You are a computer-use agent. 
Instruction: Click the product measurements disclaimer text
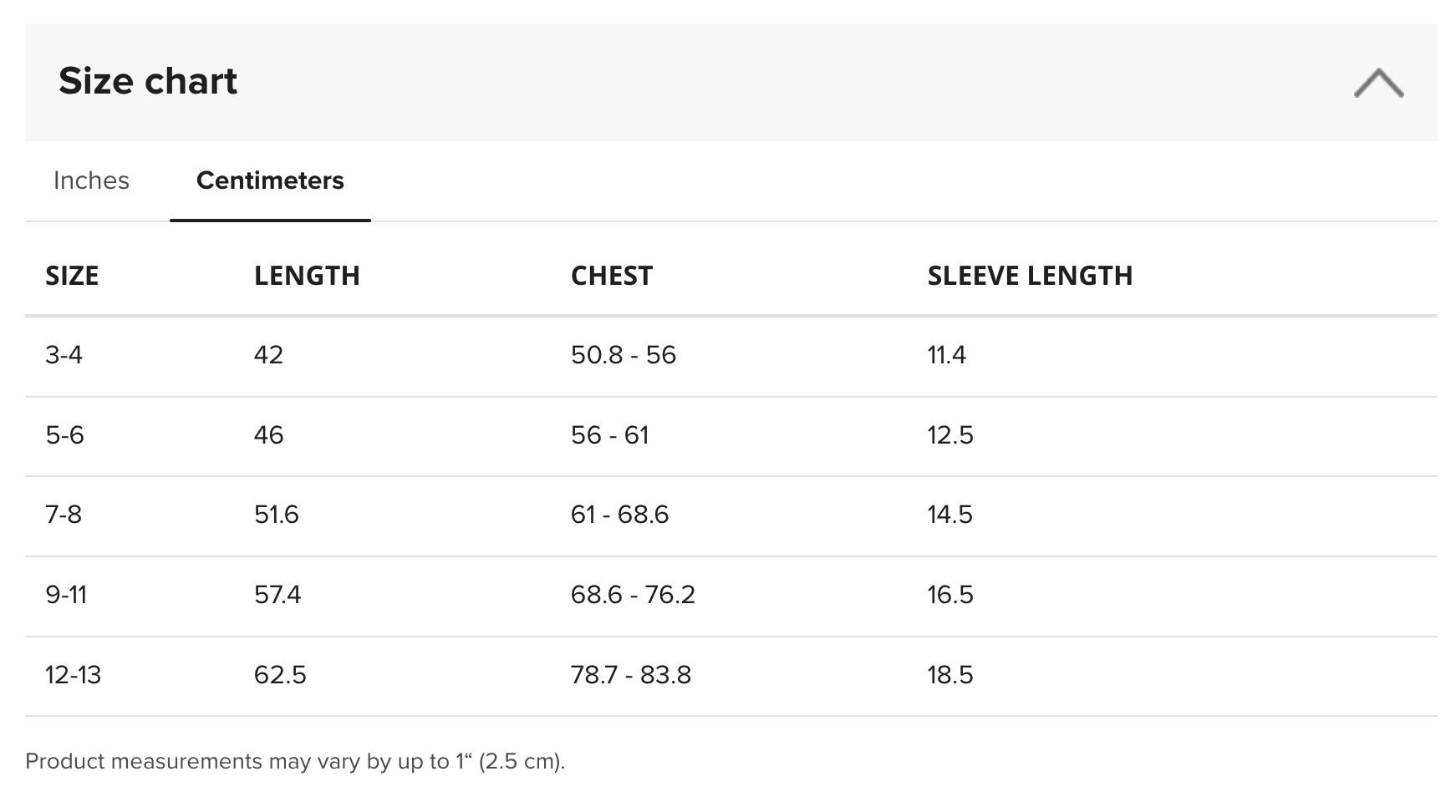pyautogui.click(x=295, y=761)
